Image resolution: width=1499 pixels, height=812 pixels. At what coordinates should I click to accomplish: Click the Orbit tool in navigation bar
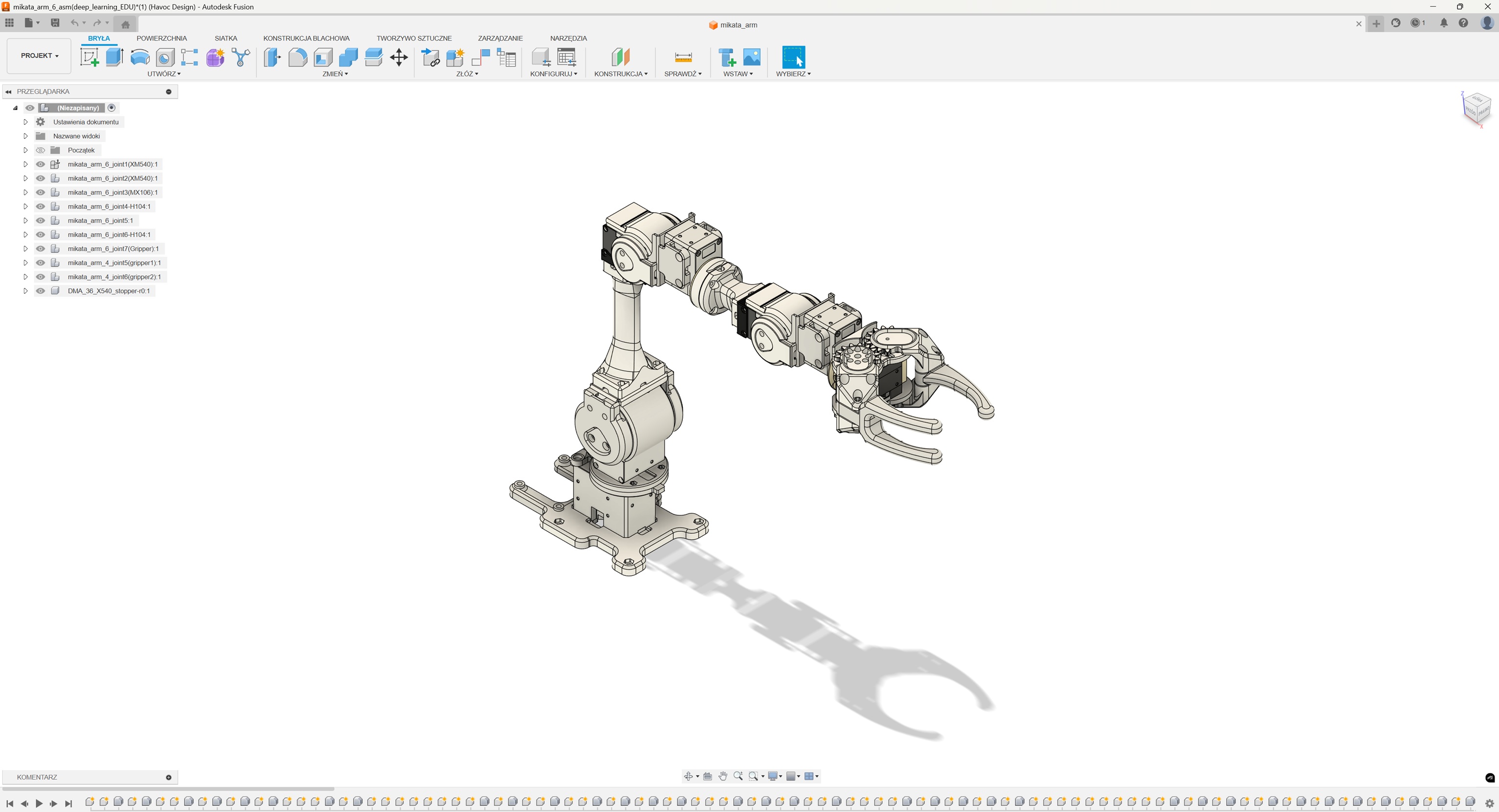(688, 776)
